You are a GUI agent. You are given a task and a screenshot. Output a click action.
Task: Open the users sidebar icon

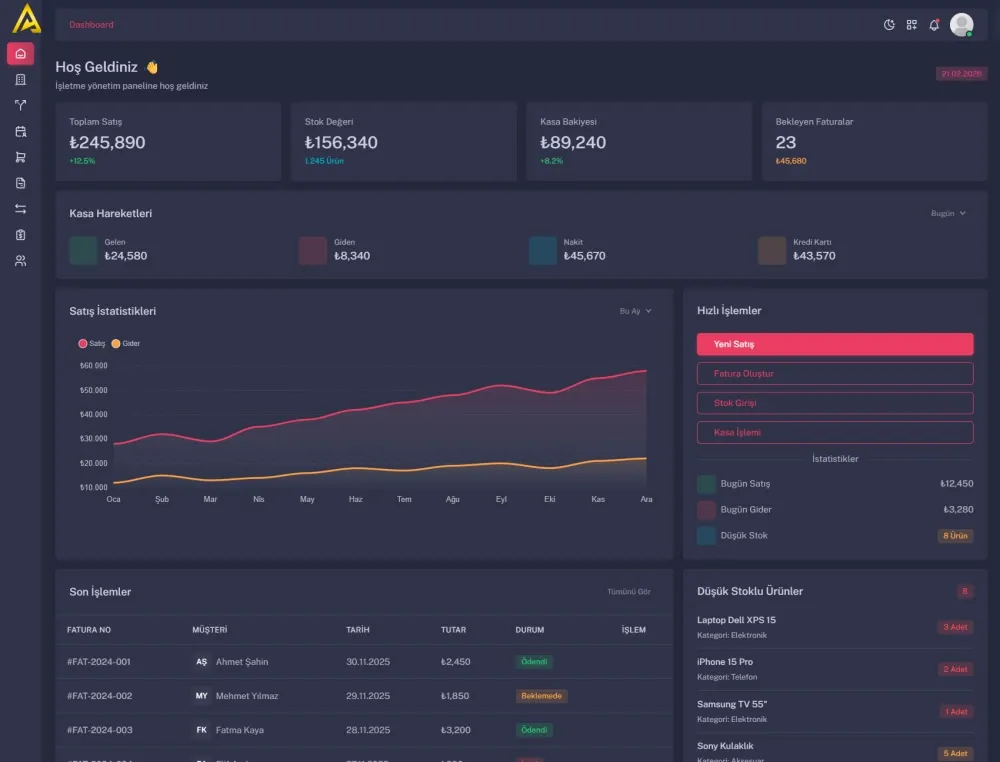[x=20, y=261]
